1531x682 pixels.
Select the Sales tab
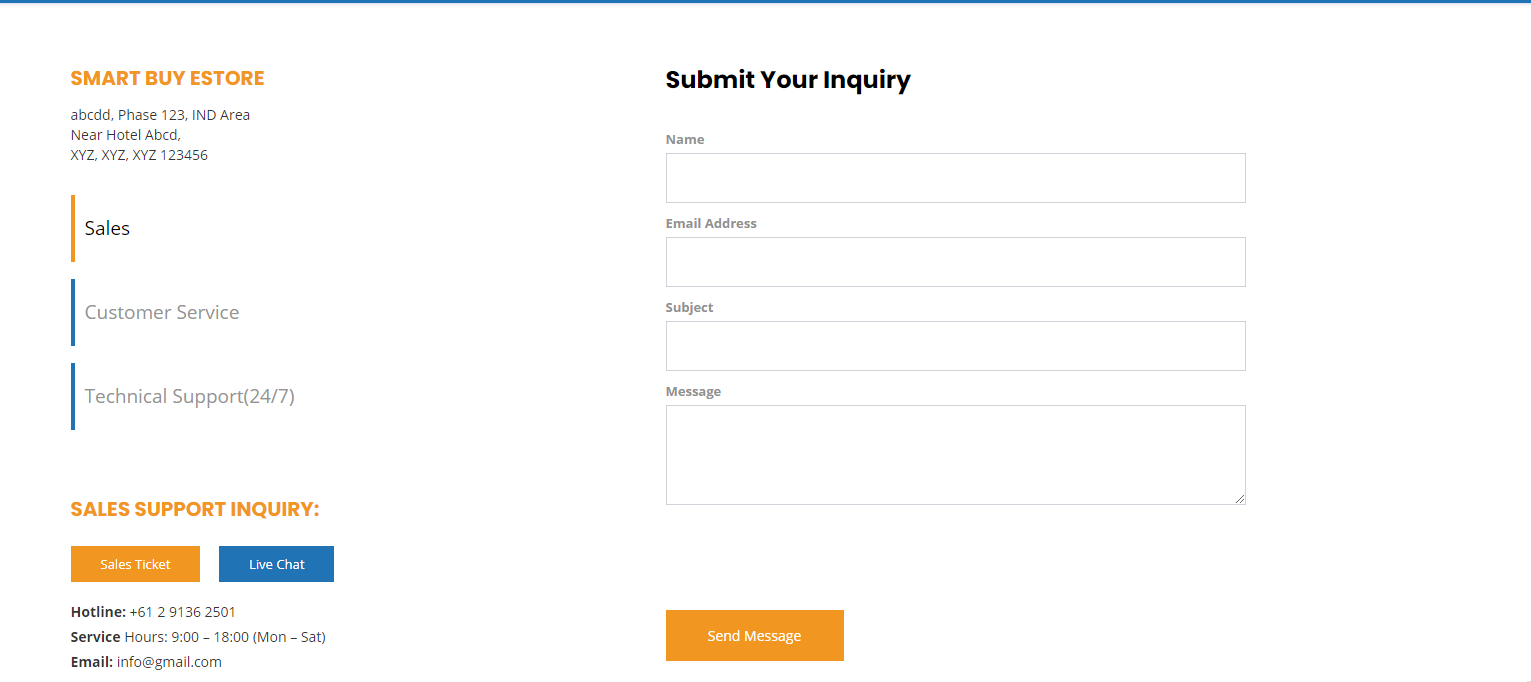pyautogui.click(x=107, y=228)
